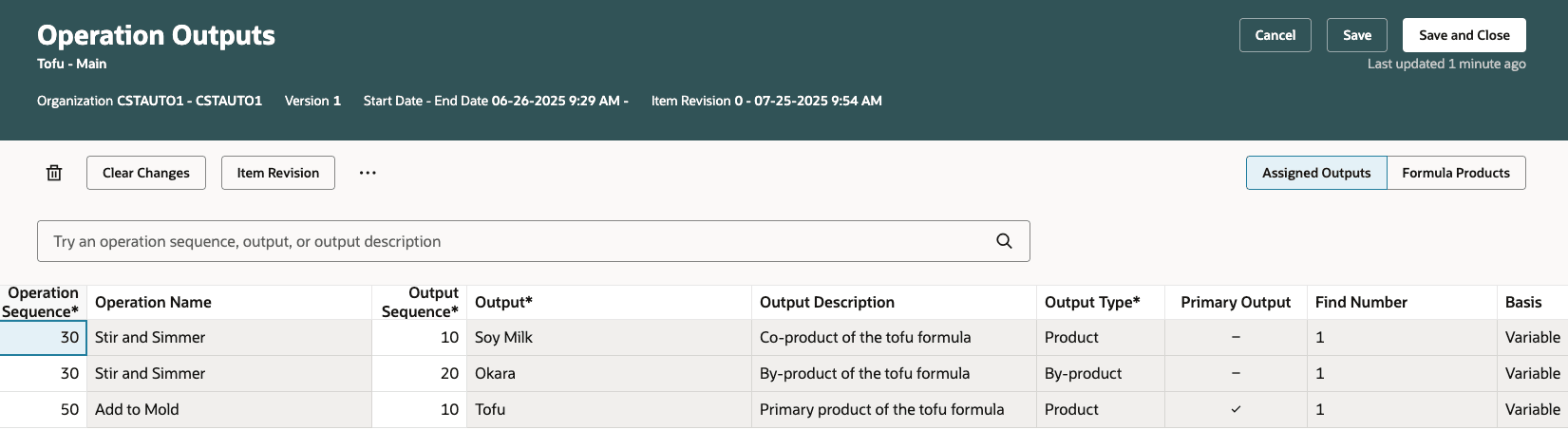Screen dimensions: 1568x430
Task: Select Operation Sequence cell in Soy Milk row
Action: [44, 337]
